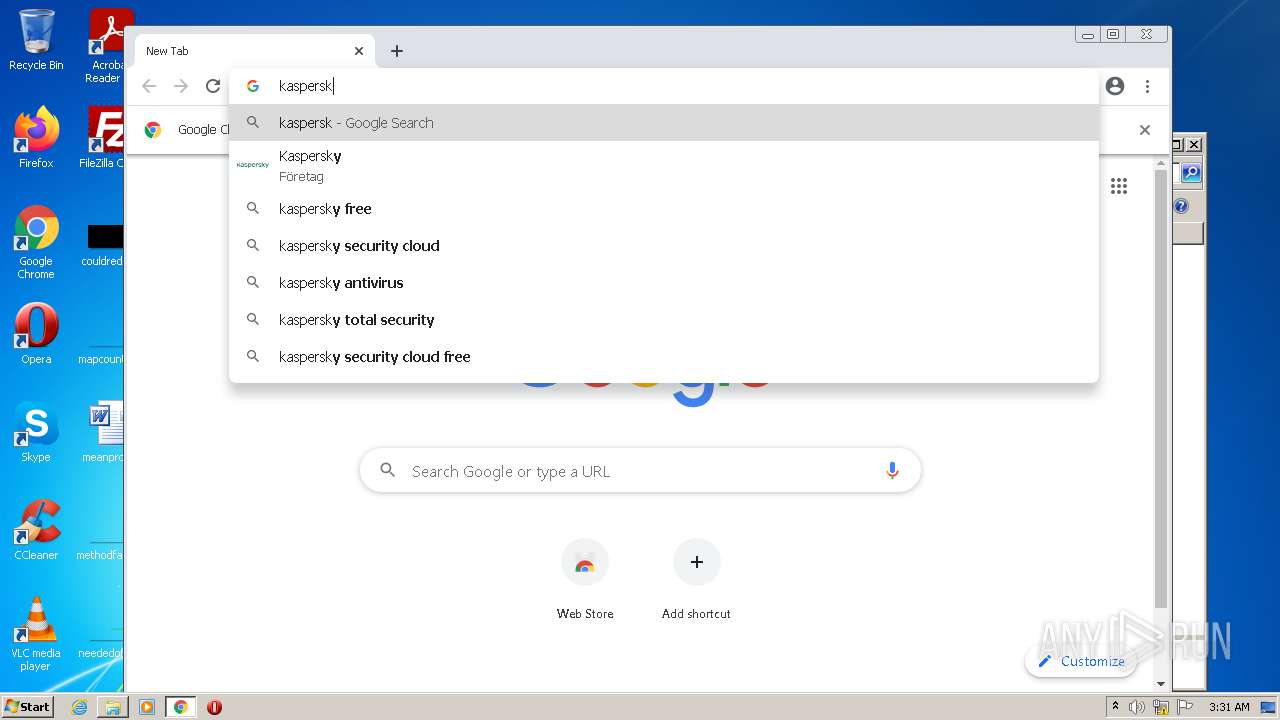Open Opera desktop shortcut
1280x720 pixels.
point(36,334)
